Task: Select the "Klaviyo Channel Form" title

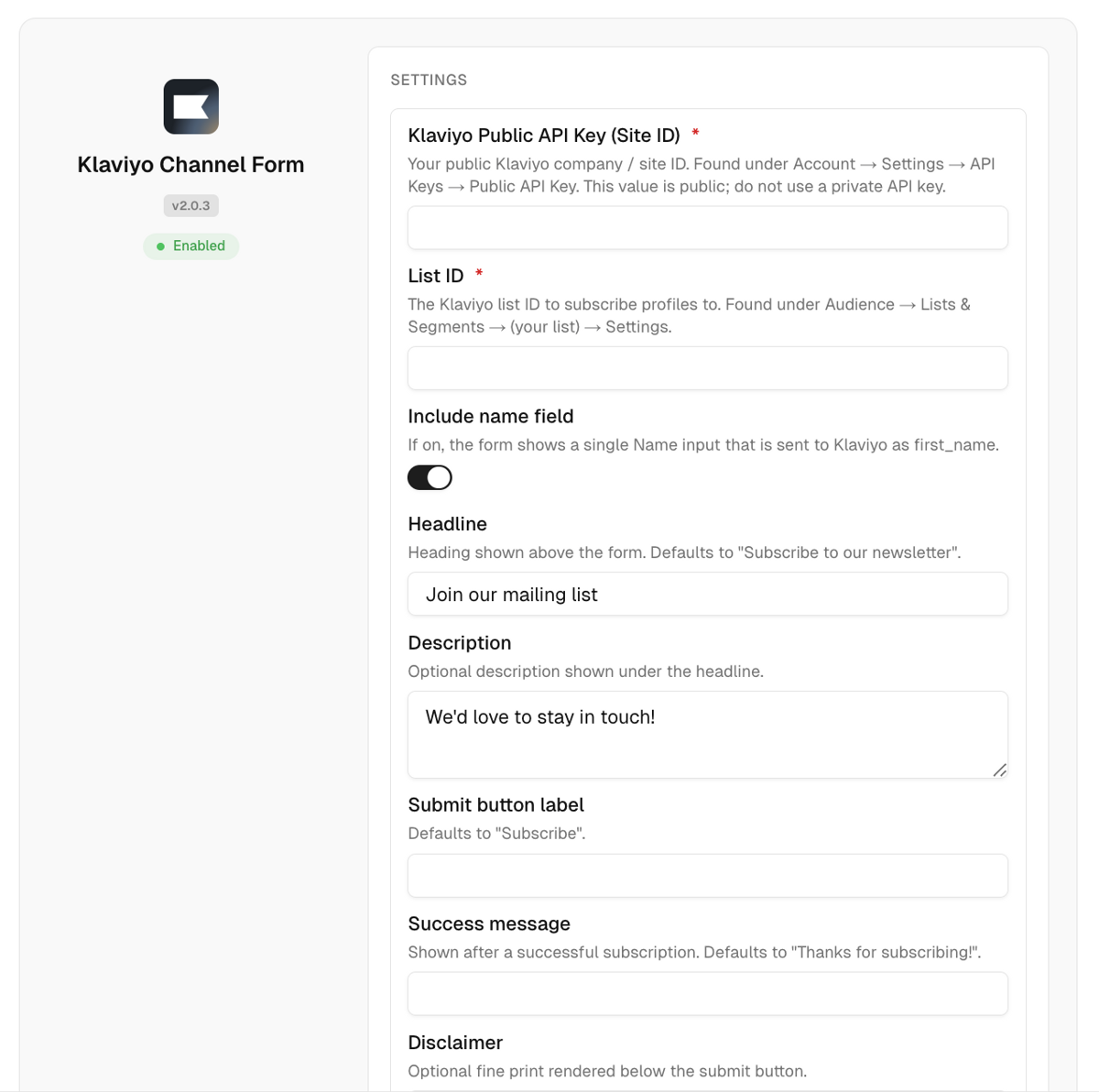Action: pyautogui.click(x=190, y=165)
